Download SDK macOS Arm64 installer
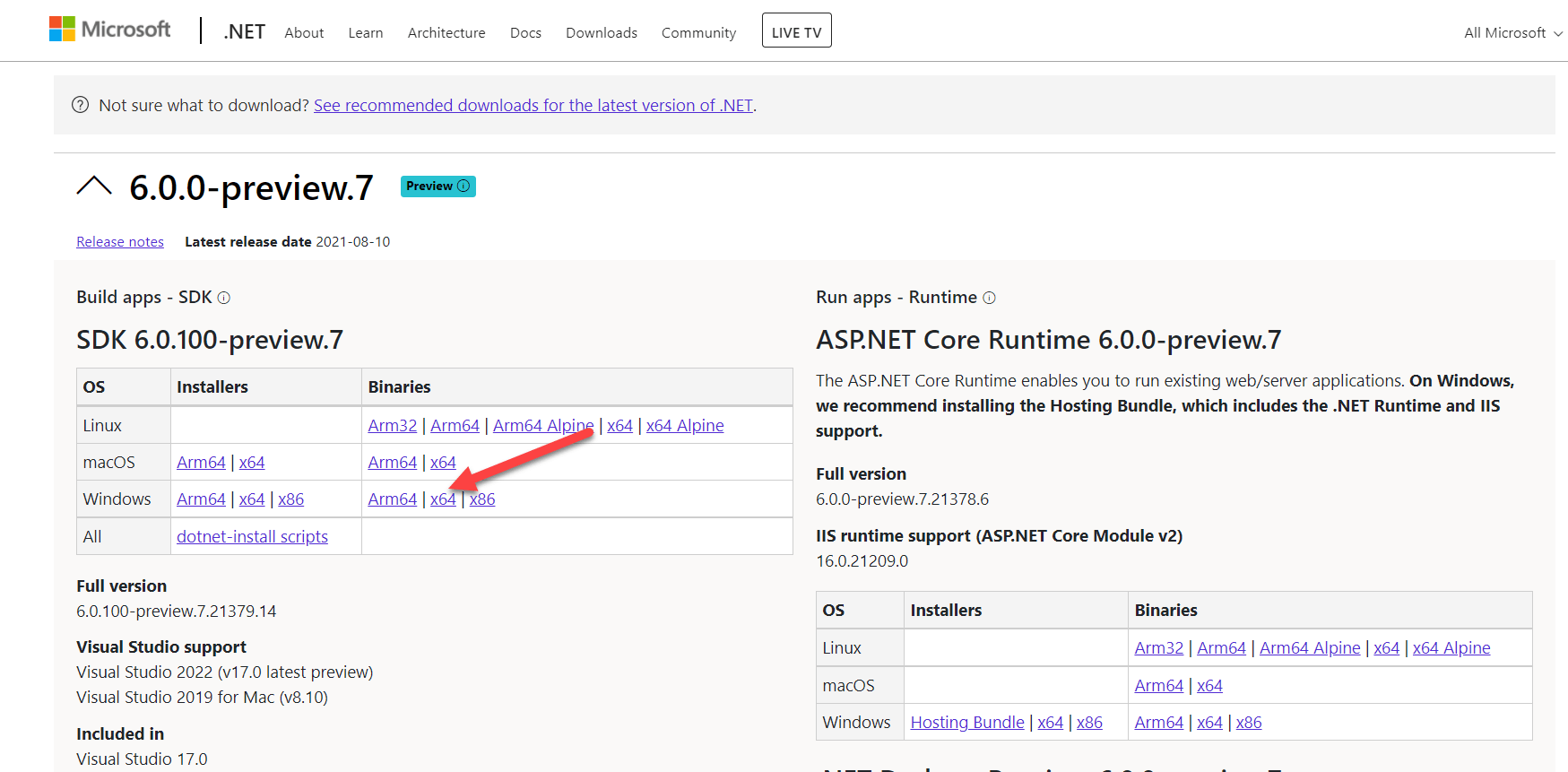This screenshot has height=772, width=1568. click(201, 463)
